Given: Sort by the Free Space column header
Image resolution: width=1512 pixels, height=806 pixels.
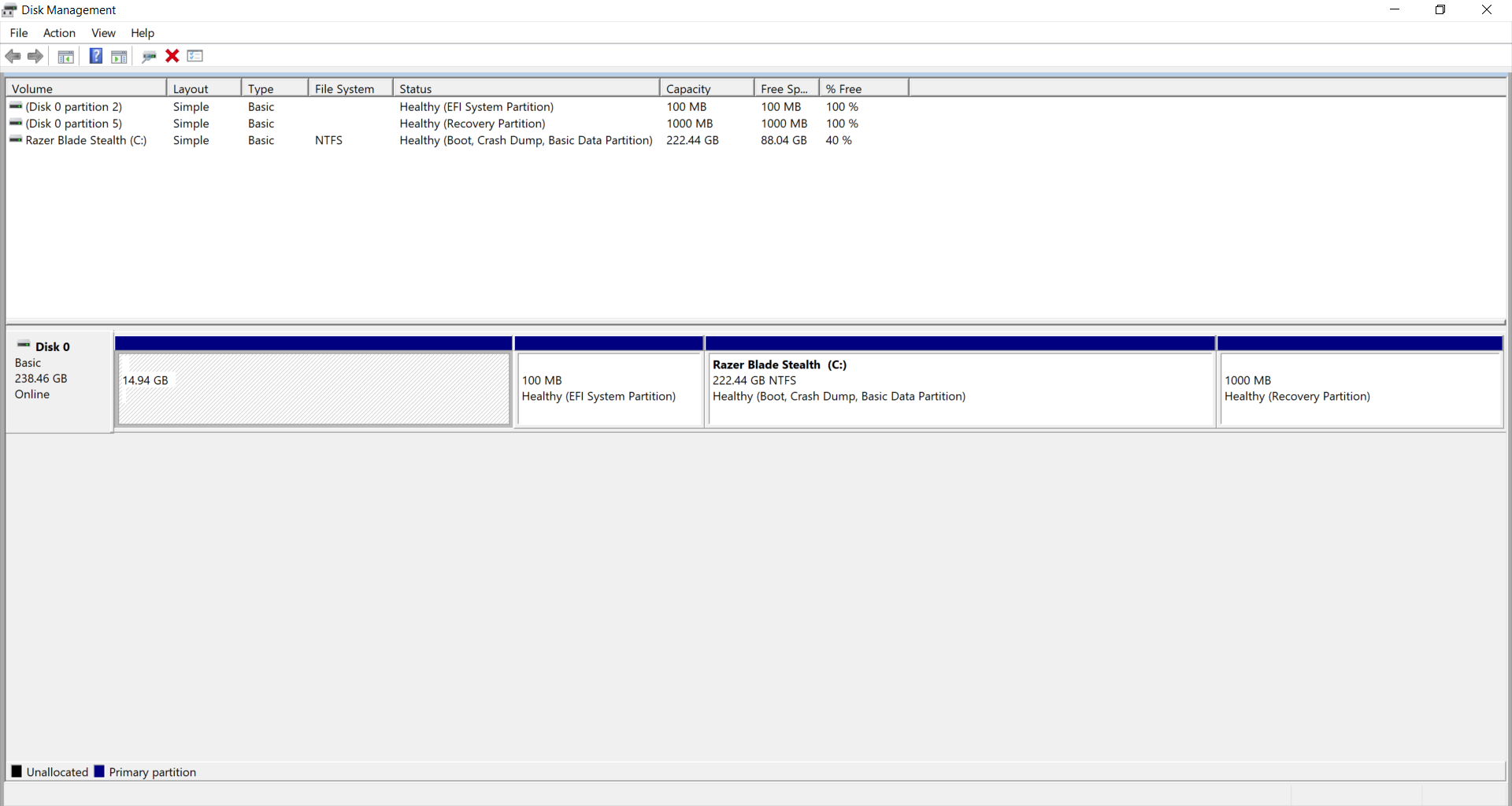Looking at the screenshot, I should tap(787, 89).
